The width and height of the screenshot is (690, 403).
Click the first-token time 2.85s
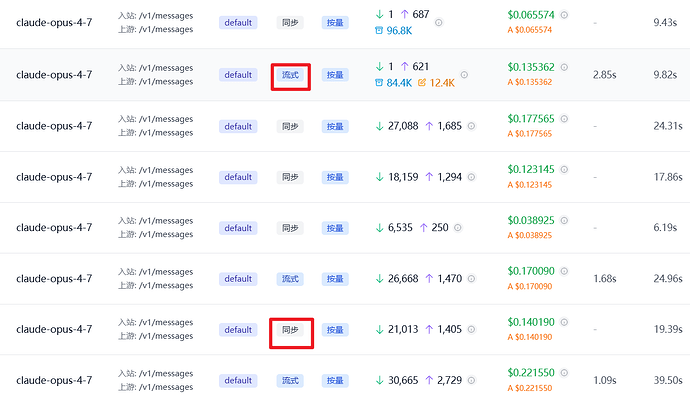pyautogui.click(x=605, y=75)
